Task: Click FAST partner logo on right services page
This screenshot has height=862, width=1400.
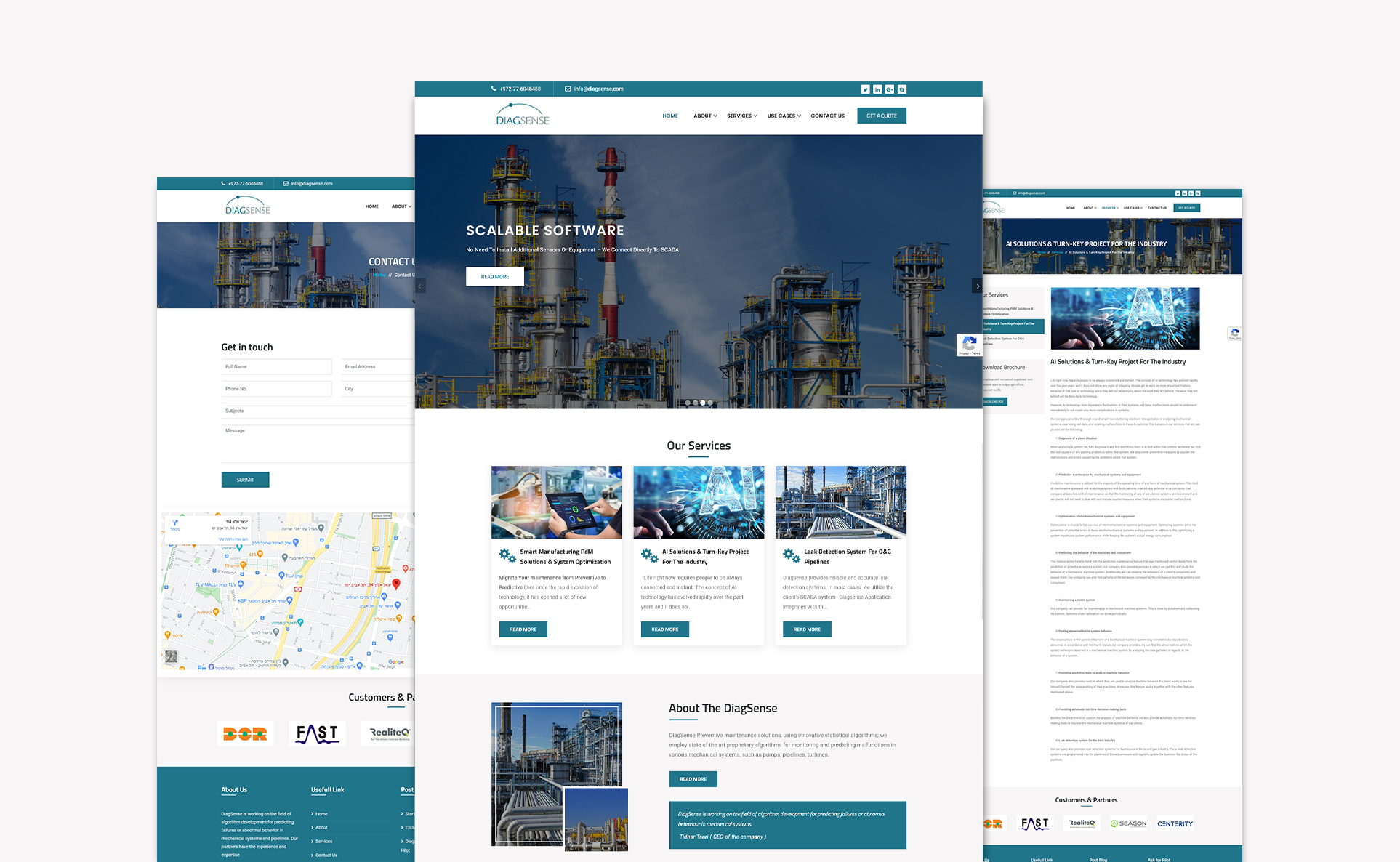Action: point(1035,823)
